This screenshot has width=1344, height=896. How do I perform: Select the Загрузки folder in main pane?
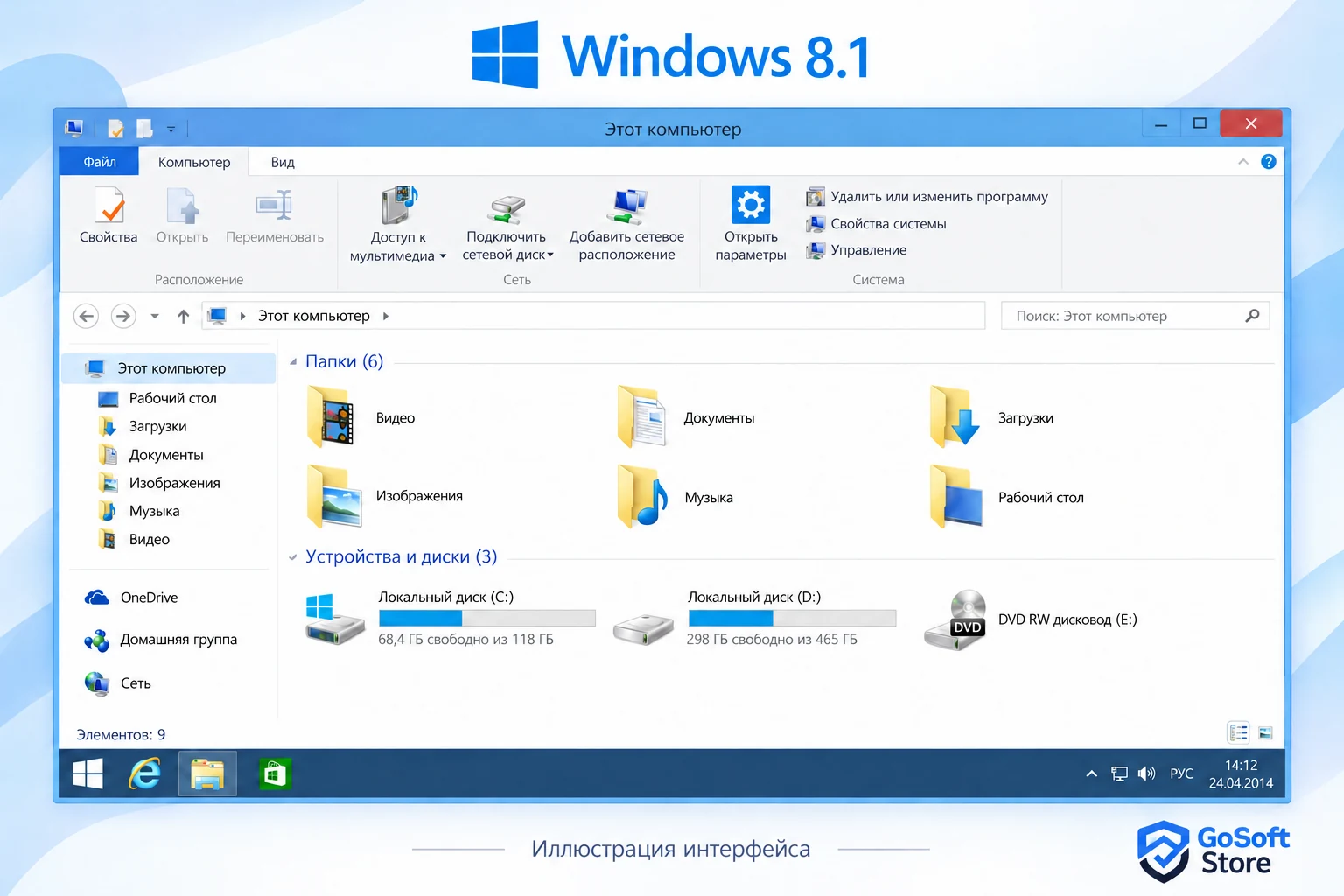[993, 417]
